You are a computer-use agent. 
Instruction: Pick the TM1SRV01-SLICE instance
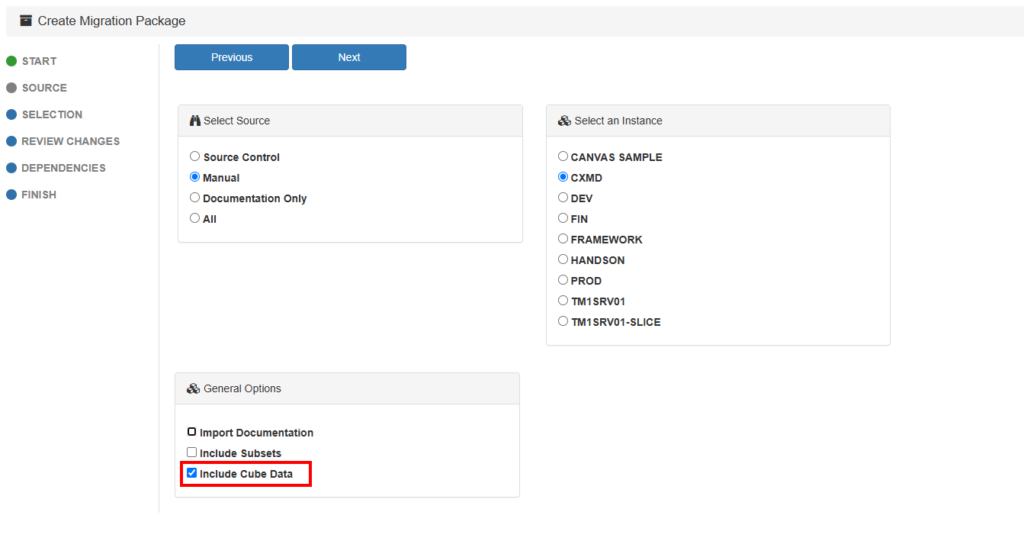pos(563,322)
